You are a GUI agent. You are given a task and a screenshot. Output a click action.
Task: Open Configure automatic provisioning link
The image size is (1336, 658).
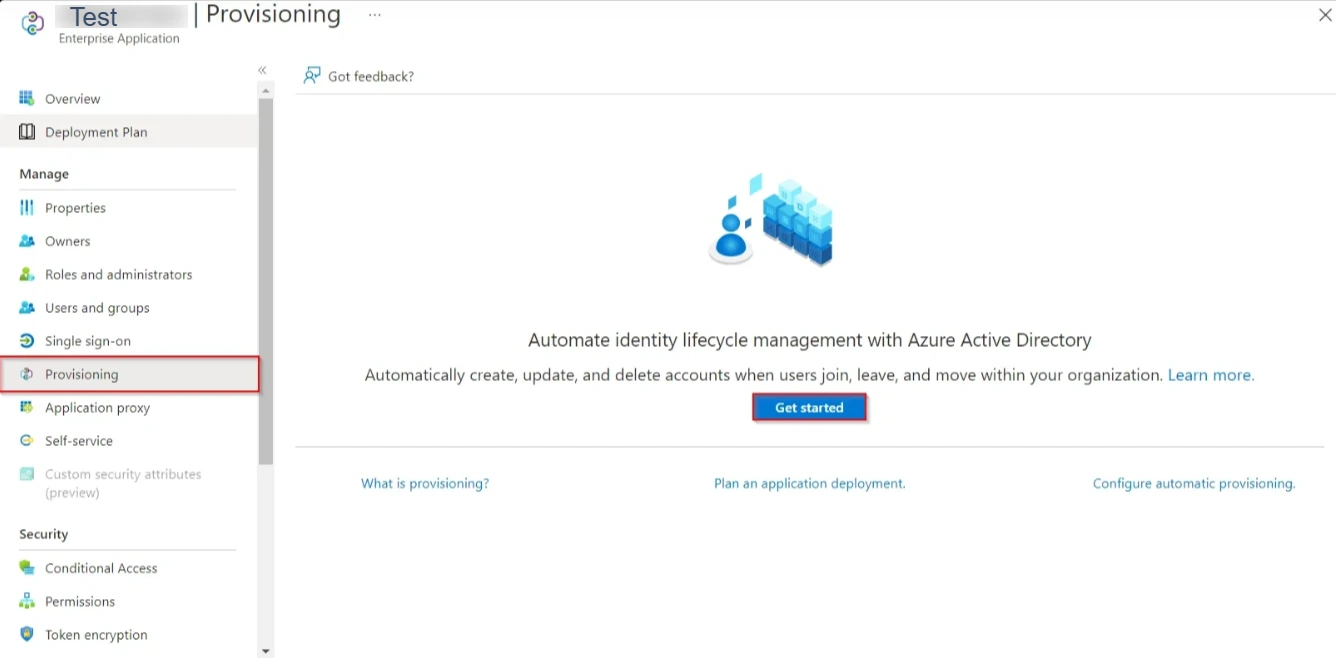[1194, 483]
